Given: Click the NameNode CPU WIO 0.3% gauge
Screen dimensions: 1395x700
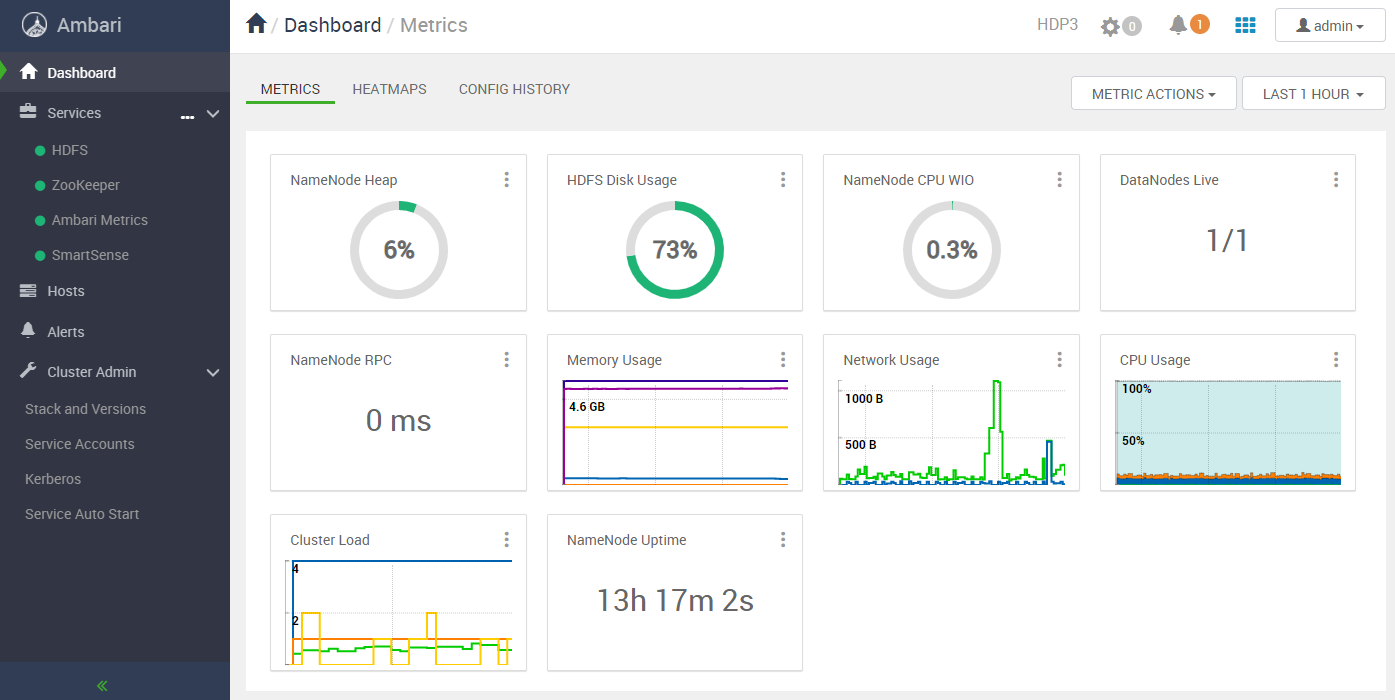Looking at the screenshot, I should pos(952,250).
